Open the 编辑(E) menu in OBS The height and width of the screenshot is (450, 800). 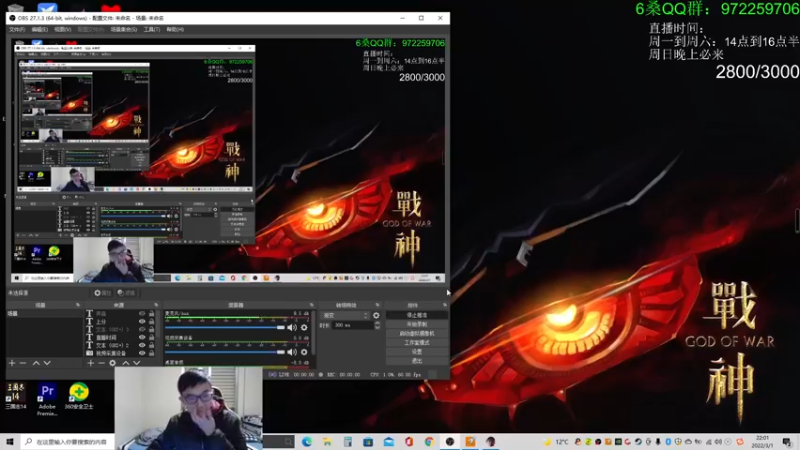39,30
